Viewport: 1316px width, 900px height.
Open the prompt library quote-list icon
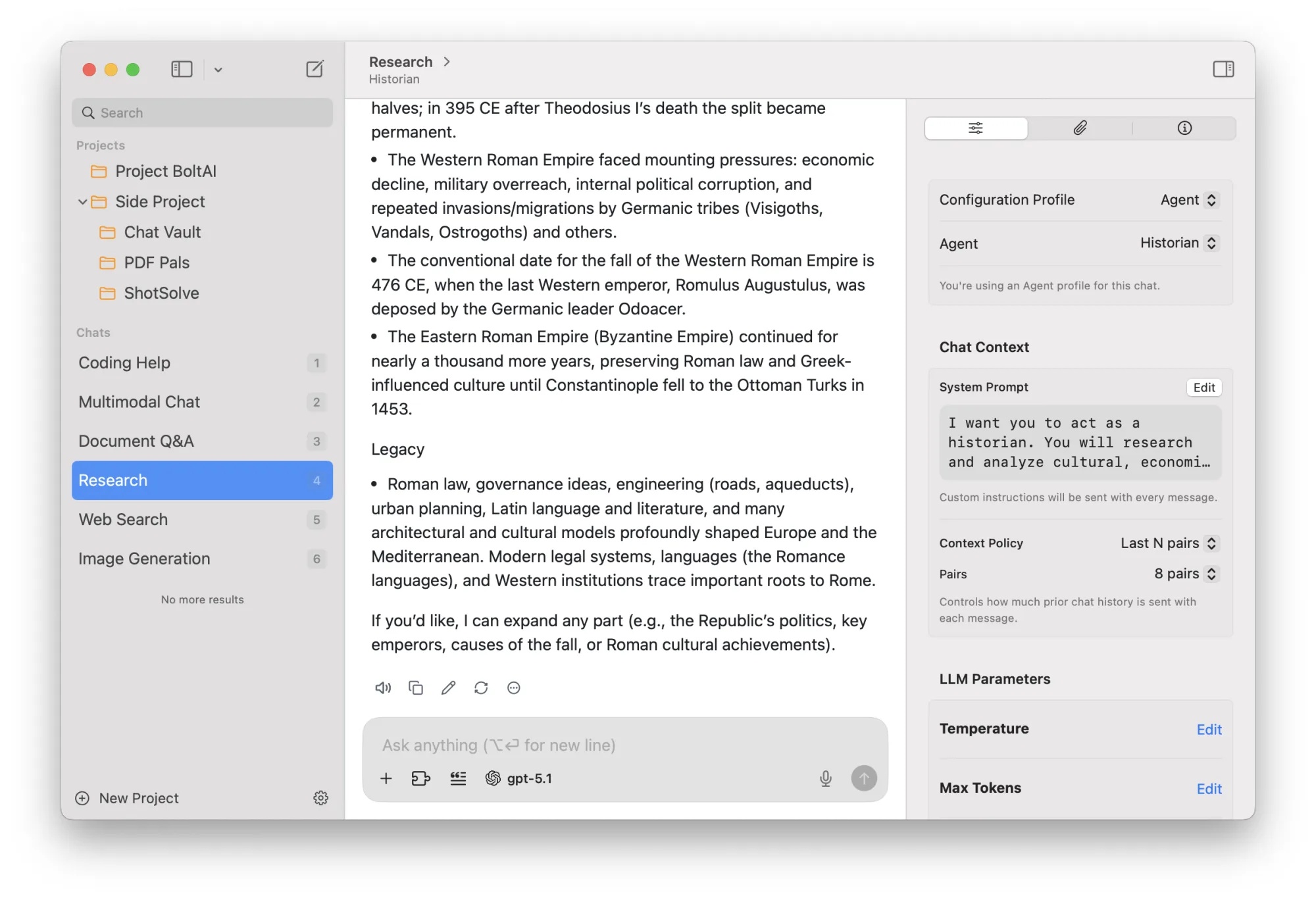tap(458, 779)
